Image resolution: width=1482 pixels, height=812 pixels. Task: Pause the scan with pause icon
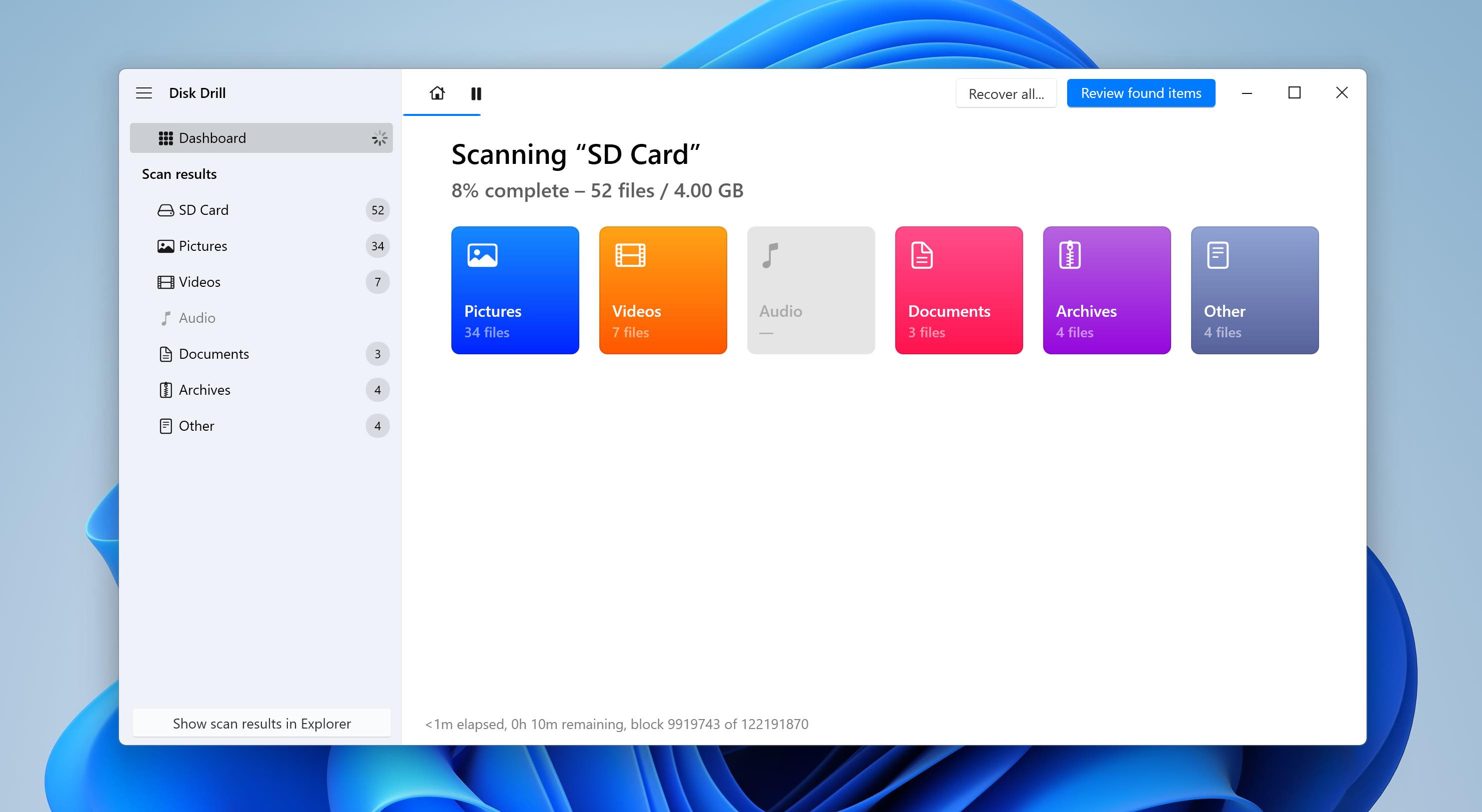476,94
